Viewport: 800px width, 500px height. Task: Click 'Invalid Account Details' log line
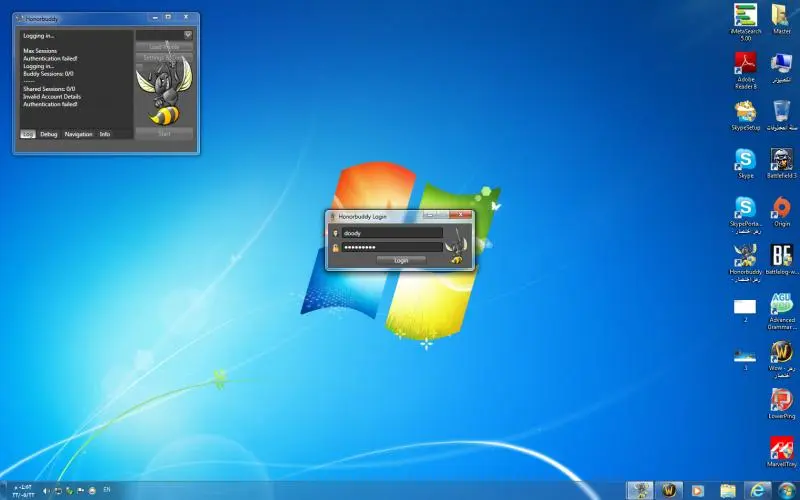pyautogui.click(x=52, y=96)
